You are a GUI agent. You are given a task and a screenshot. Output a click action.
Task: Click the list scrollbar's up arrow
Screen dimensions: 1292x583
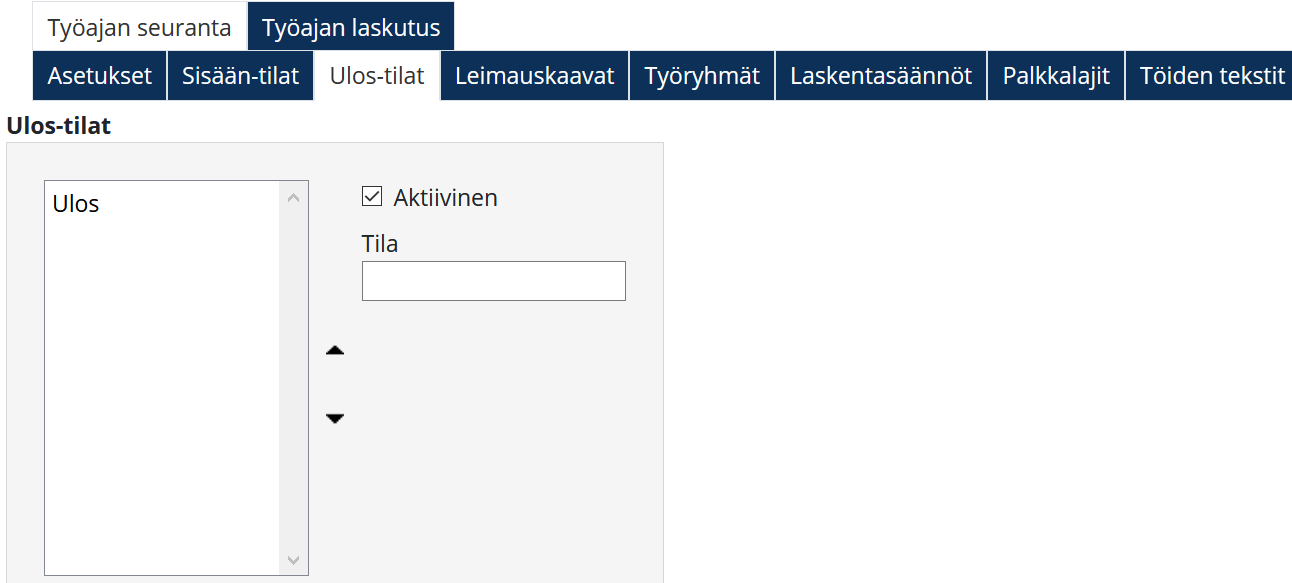(x=293, y=198)
